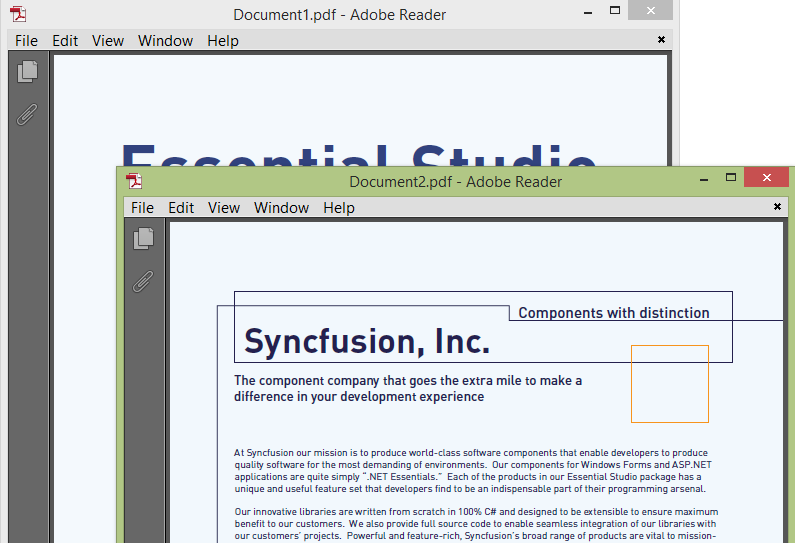Open Help menu in Document1 window
Screen dimensions: 795x543
coord(223,41)
